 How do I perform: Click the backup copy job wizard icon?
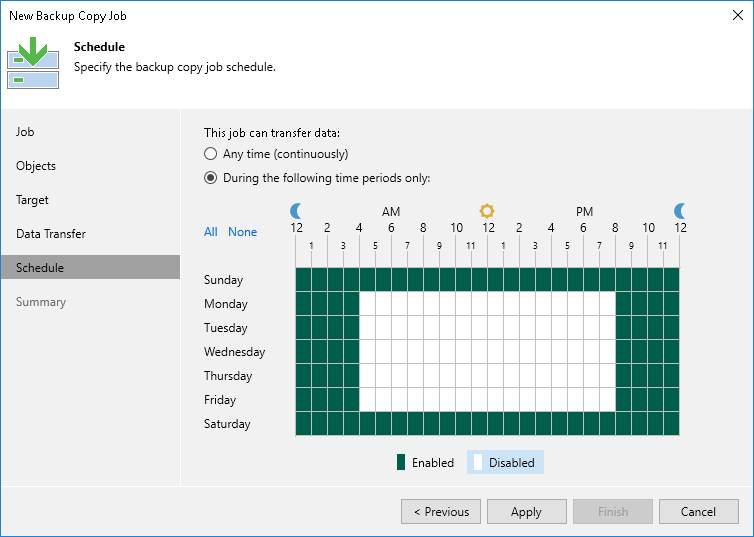[x=33, y=61]
